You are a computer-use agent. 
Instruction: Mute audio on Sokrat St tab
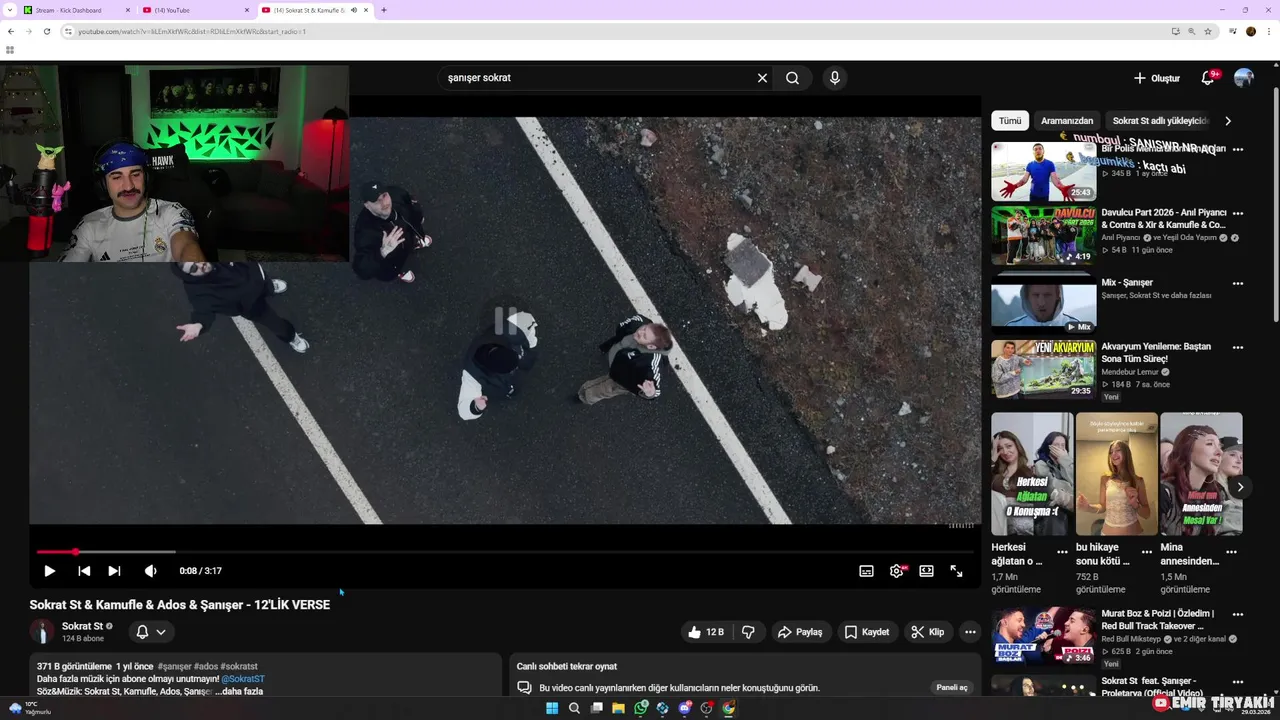354,10
